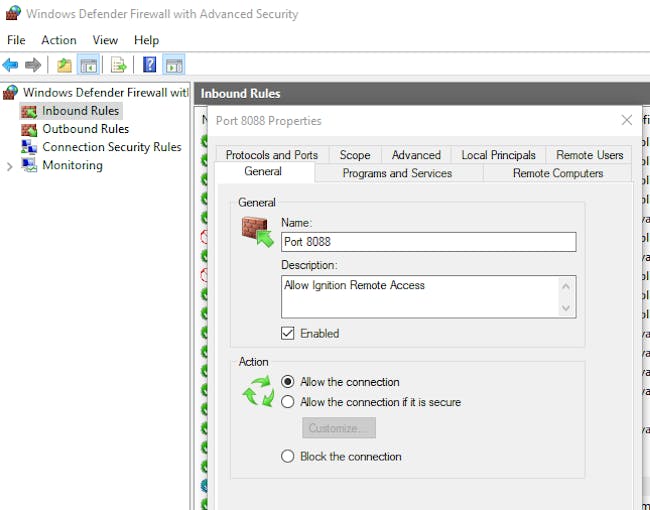Click the blue Back arrow in toolbar

10,65
